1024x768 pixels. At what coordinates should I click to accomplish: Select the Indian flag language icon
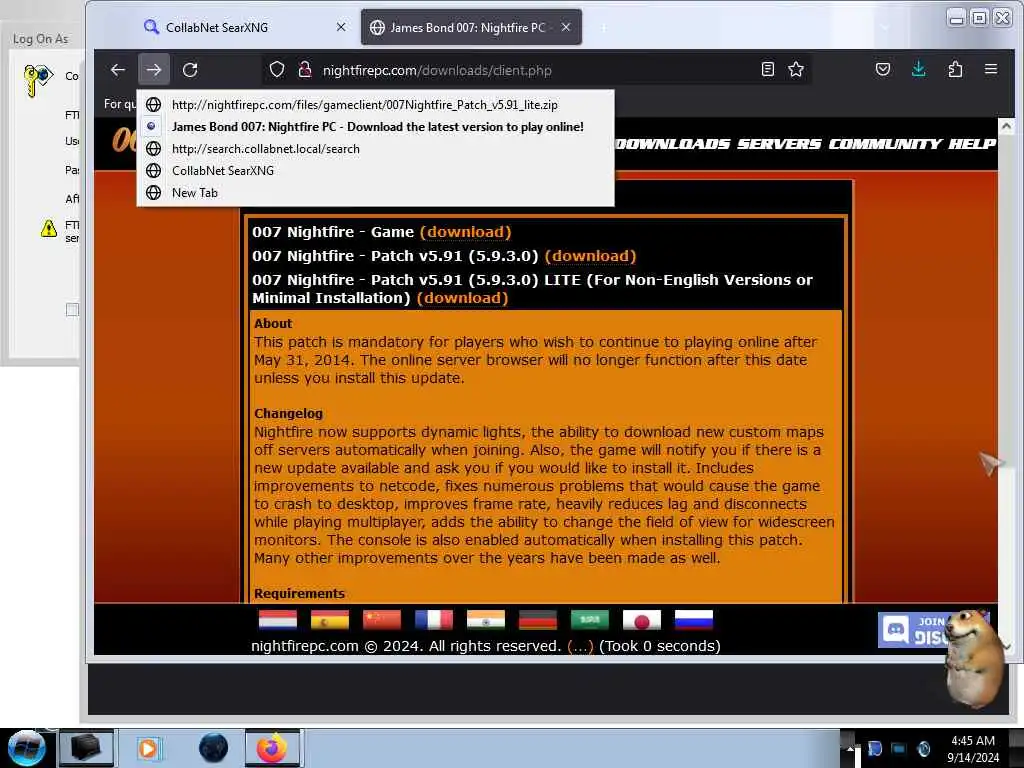[x=486, y=619]
